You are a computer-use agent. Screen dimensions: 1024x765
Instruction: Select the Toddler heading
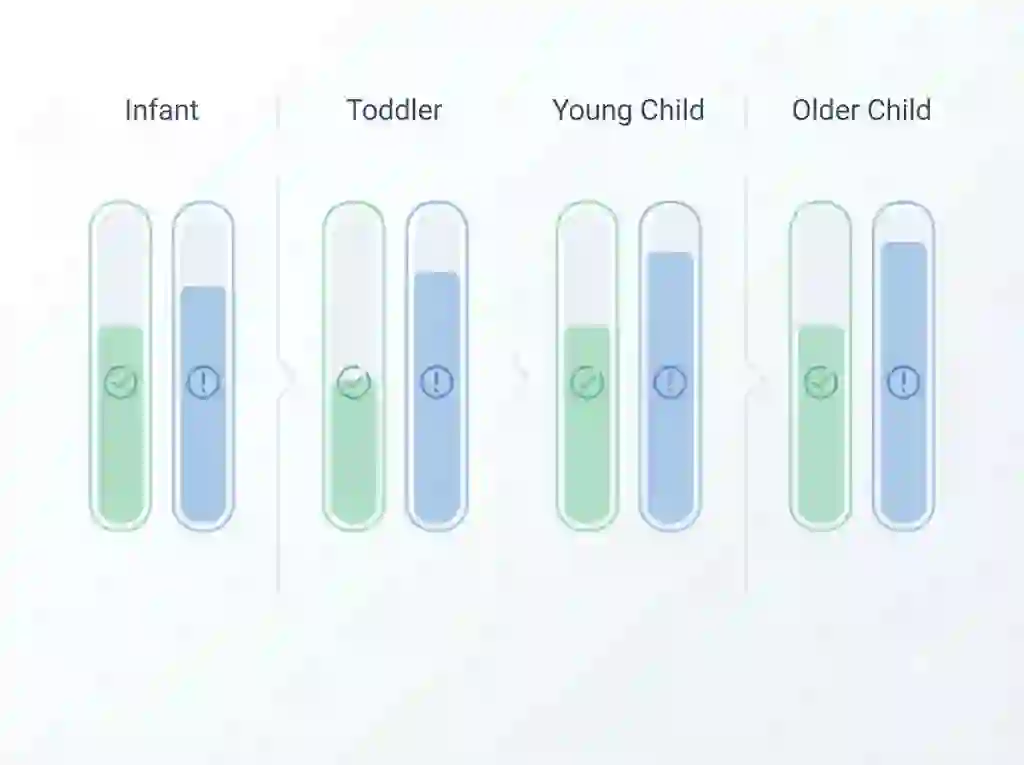pyautogui.click(x=394, y=110)
